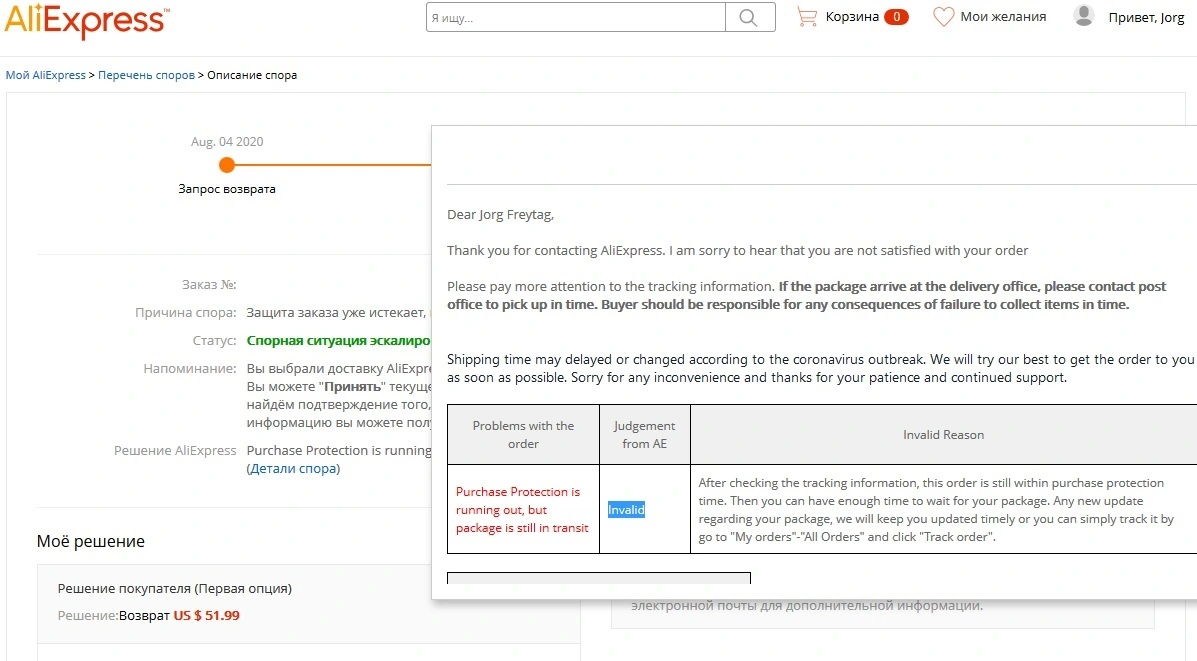Go to 'Мой AliExpress' breadcrumb
The height and width of the screenshot is (661, 1197).
[46, 75]
